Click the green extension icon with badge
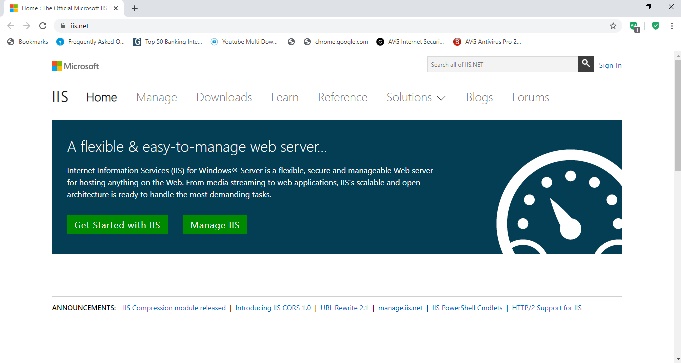 (x=635, y=27)
